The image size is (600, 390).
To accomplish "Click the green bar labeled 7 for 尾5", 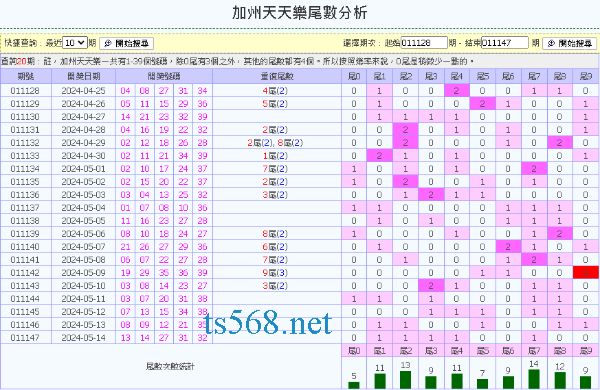I will click(x=482, y=384).
